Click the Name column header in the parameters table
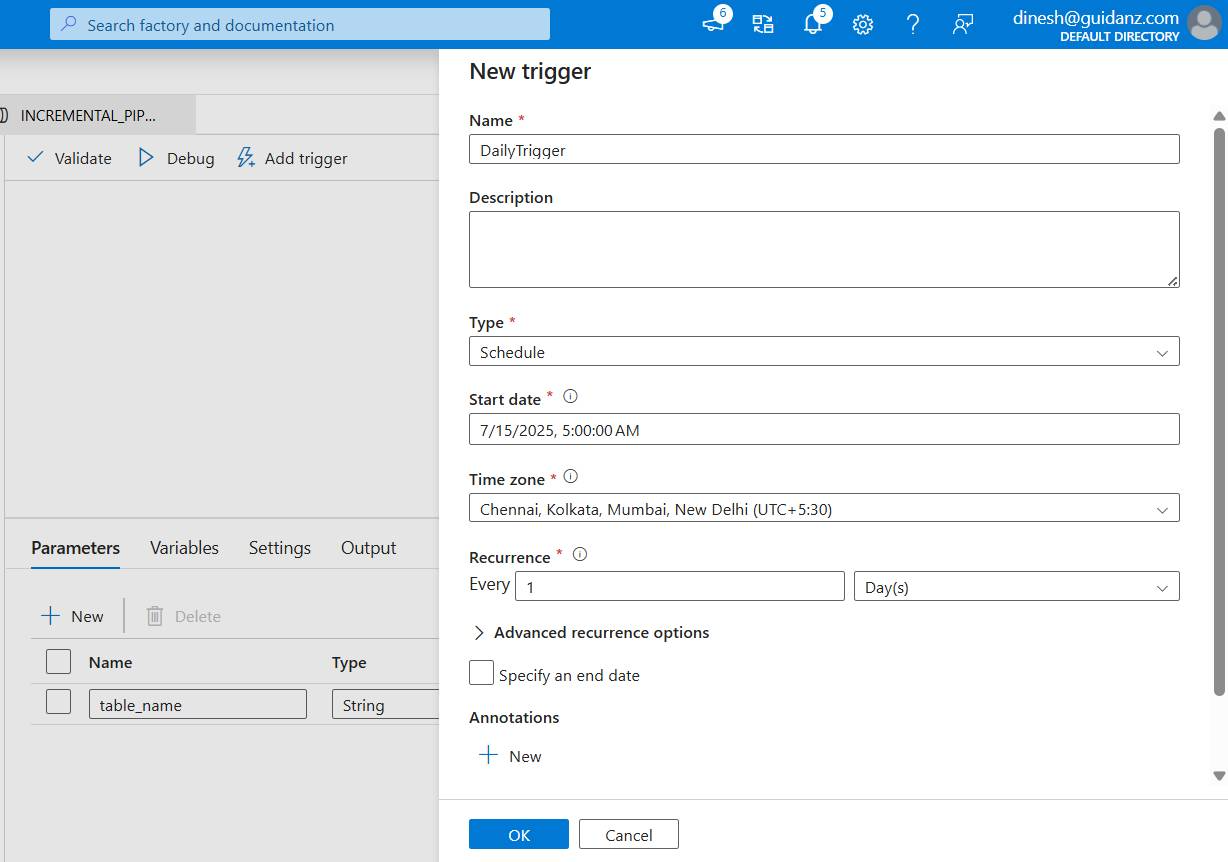The image size is (1228, 862). click(x=110, y=662)
